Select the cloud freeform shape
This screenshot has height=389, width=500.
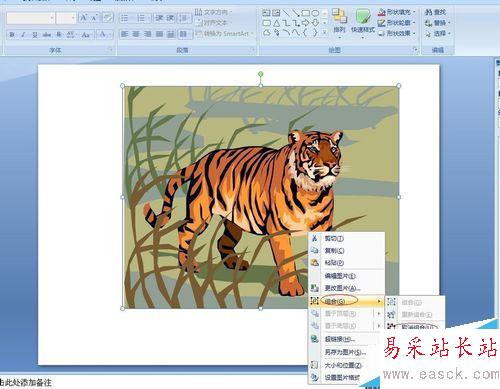(267, 33)
